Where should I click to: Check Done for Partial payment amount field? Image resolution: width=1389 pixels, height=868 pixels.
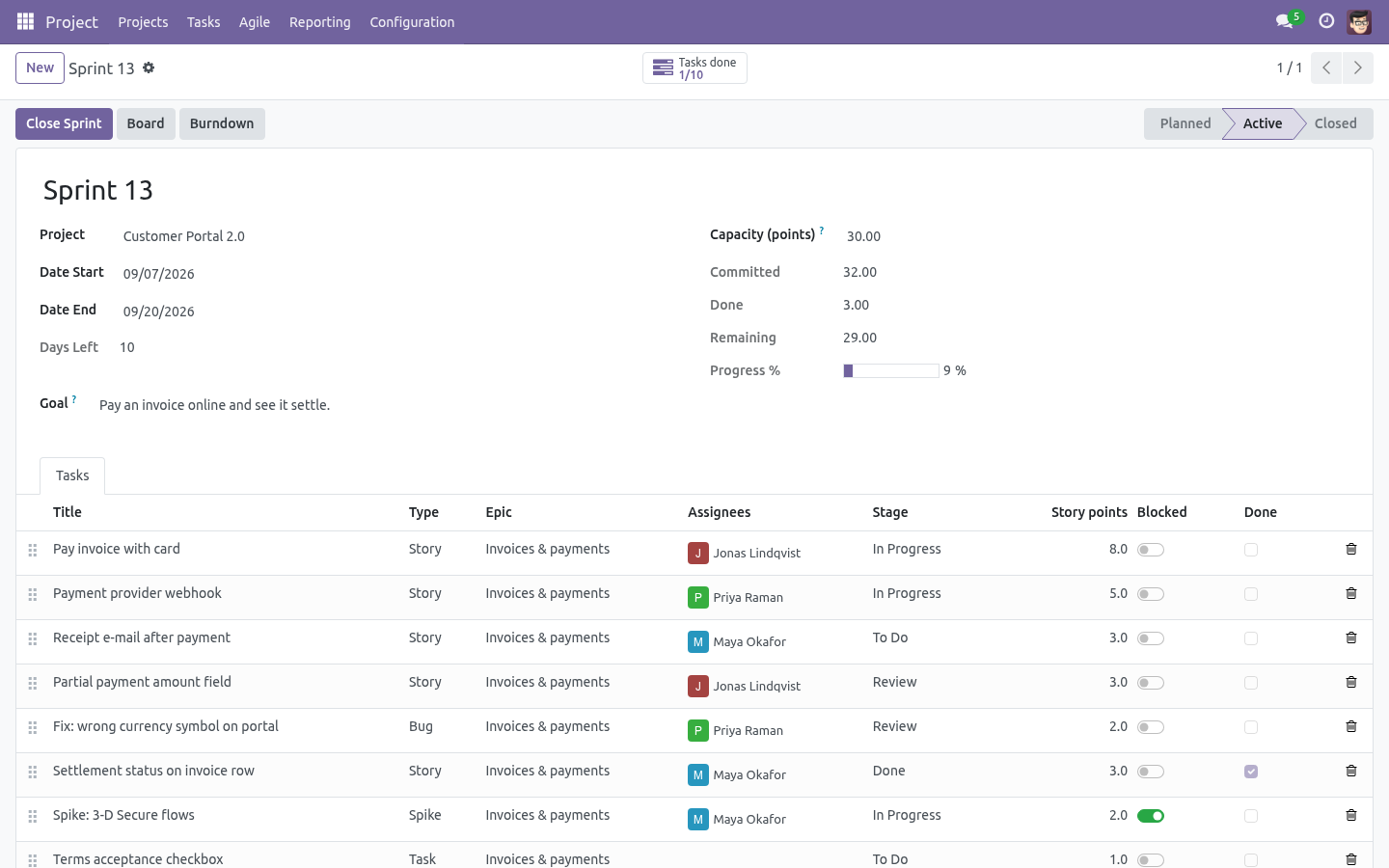pyautogui.click(x=1251, y=683)
